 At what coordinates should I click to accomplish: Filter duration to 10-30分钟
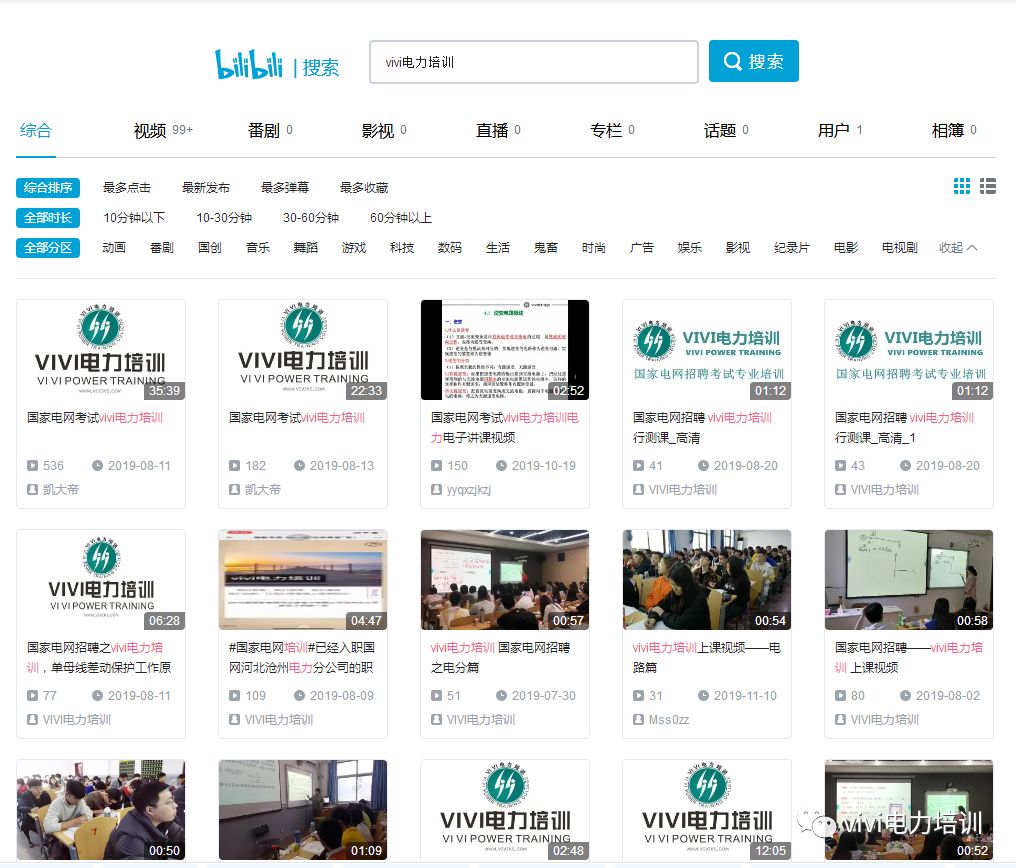pyautogui.click(x=224, y=218)
